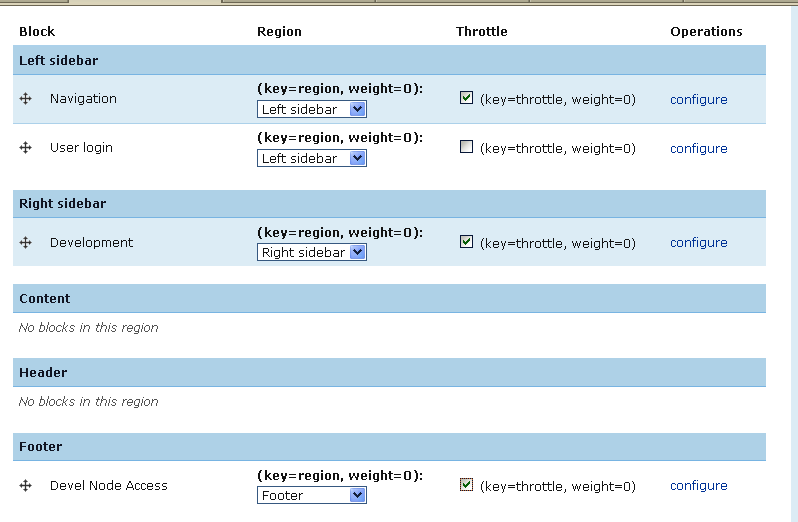Toggle throttle checkbox for Devel Node Access
The width and height of the screenshot is (798, 522).
[x=466, y=485]
